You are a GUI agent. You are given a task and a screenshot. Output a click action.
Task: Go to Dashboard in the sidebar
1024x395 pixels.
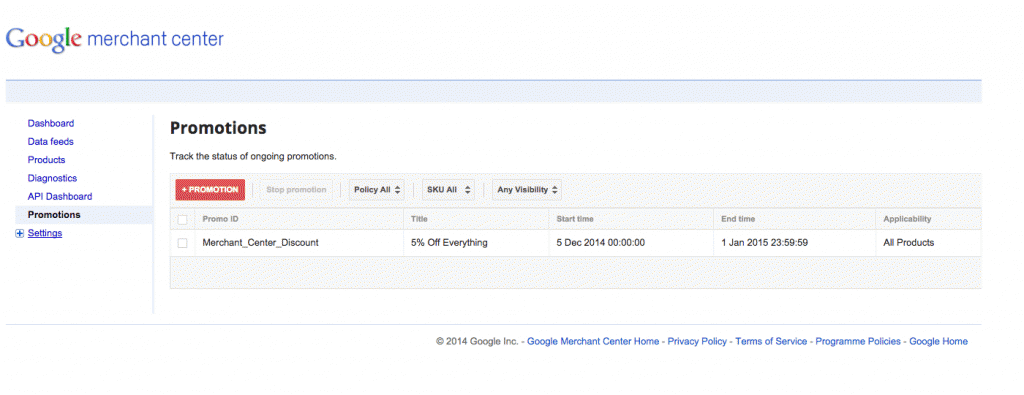tap(51, 123)
